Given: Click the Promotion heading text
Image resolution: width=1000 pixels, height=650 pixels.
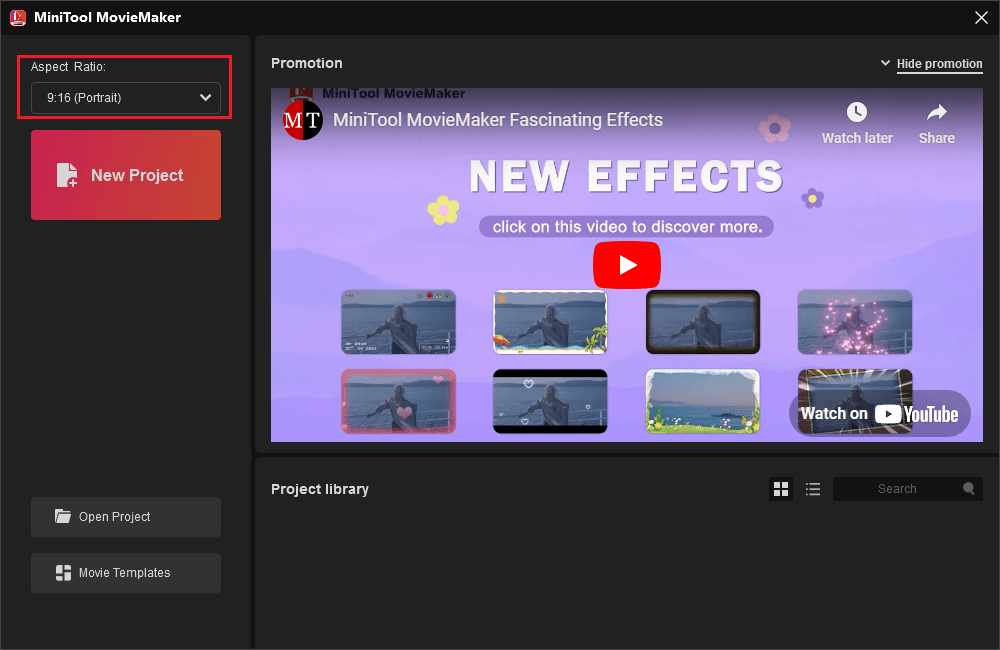Looking at the screenshot, I should pos(307,63).
